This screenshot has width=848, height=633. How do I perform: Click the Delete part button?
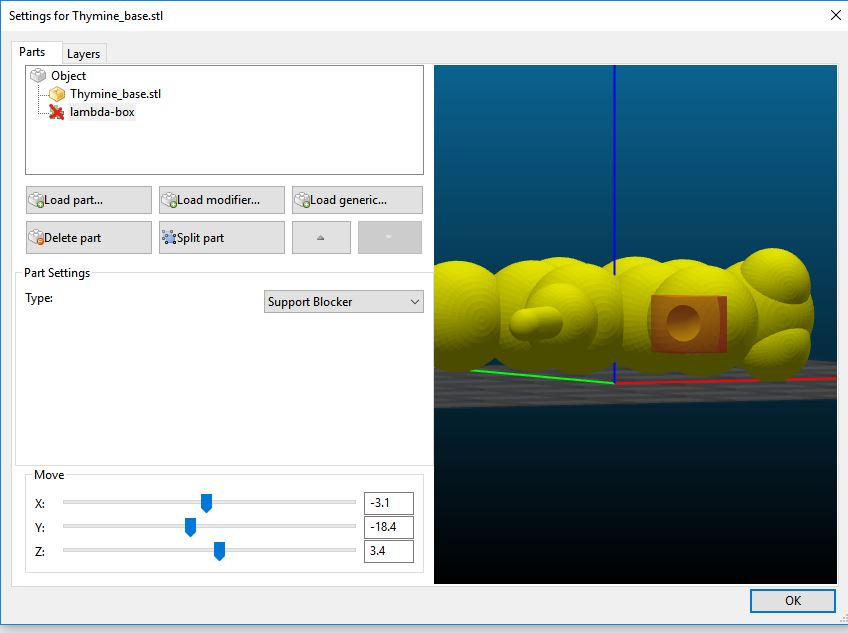point(89,238)
